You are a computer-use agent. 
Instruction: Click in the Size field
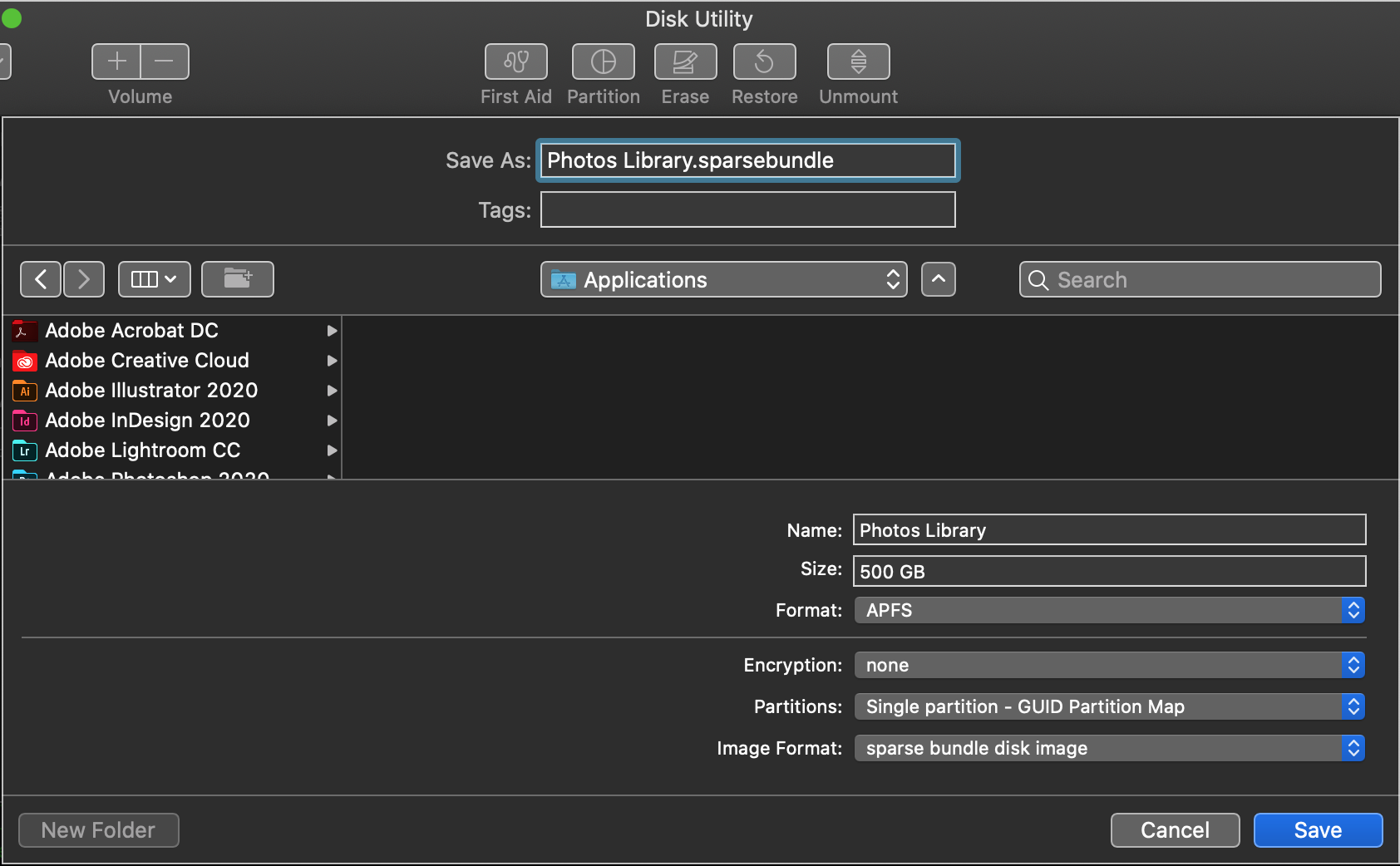(1109, 572)
